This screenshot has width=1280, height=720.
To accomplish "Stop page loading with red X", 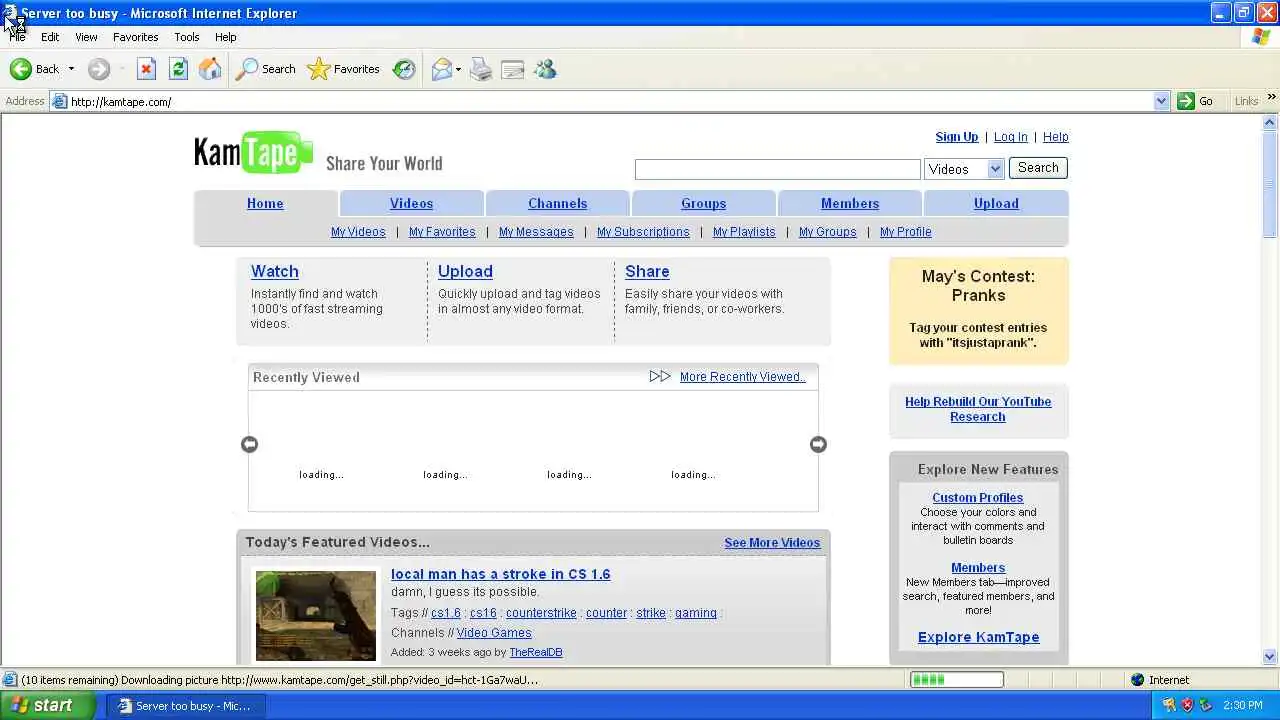I will pos(146,69).
